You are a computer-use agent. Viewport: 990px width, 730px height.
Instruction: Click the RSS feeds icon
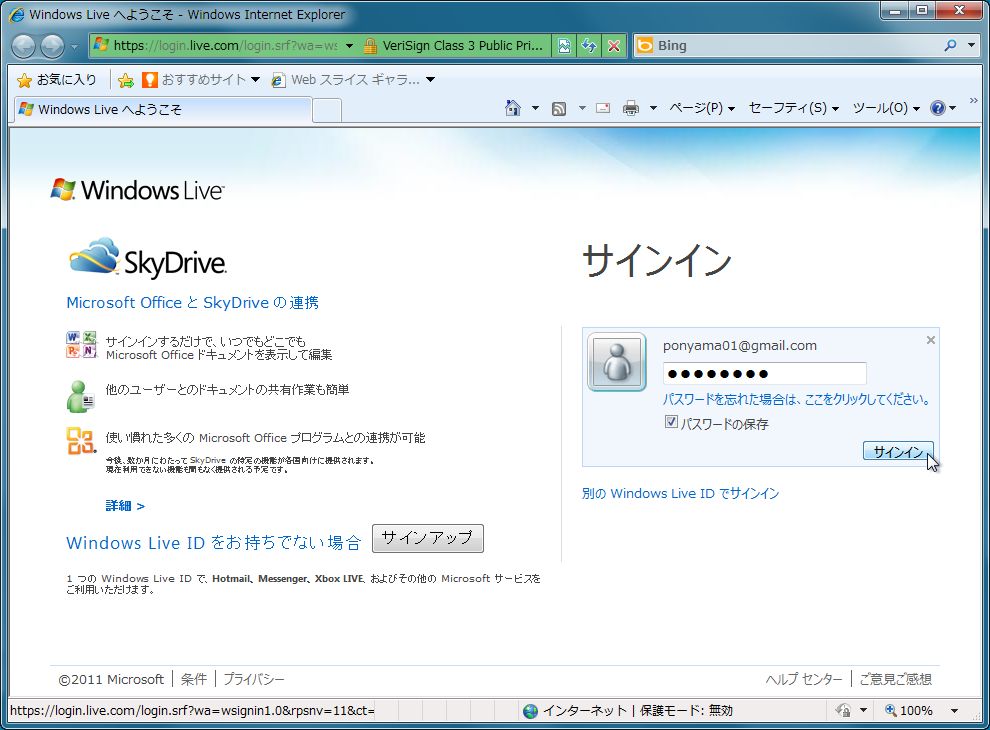tap(559, 109)
